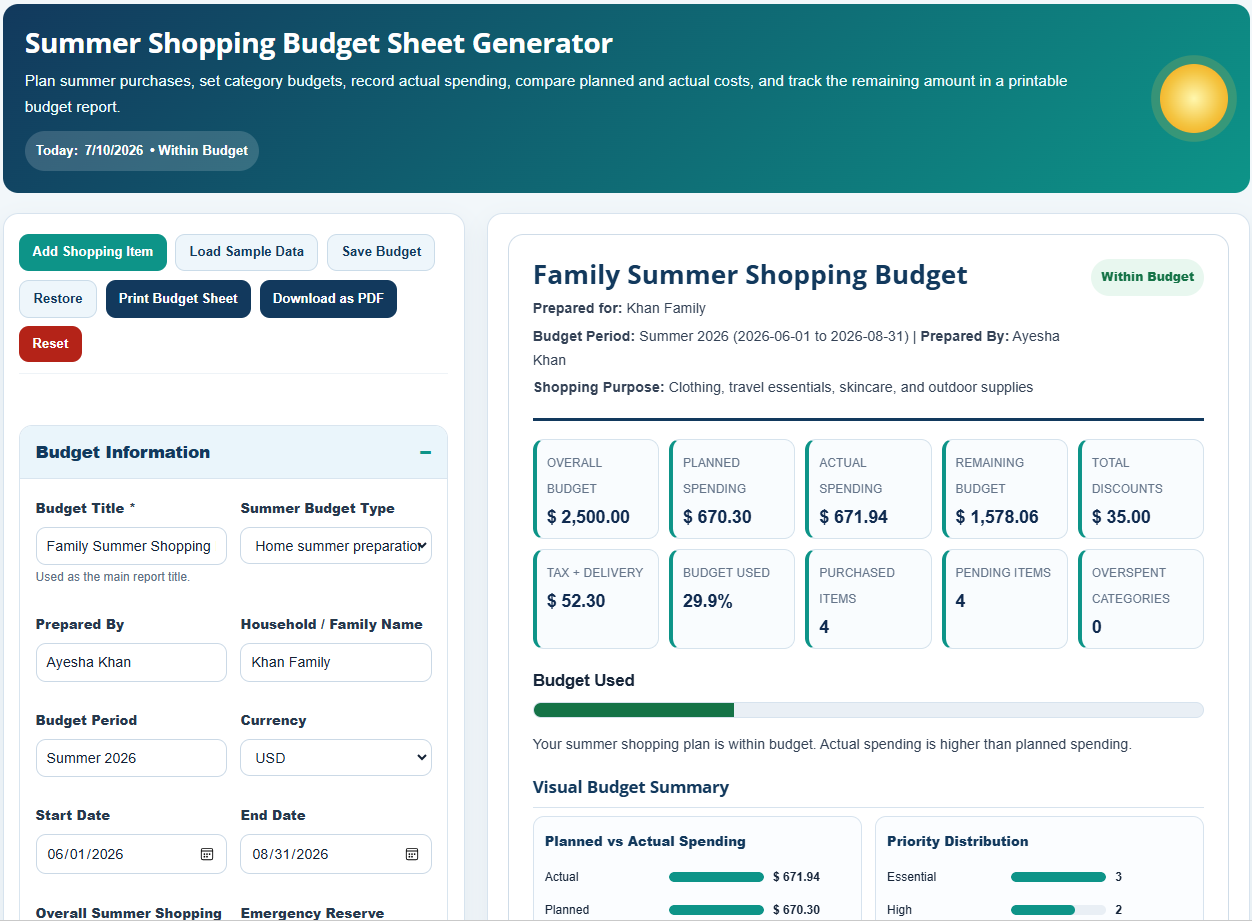This screenshot has height=921, width=1252.
Task: Select the Total Discounts $ 35.00 card
Action: [x=1141, y=489]
